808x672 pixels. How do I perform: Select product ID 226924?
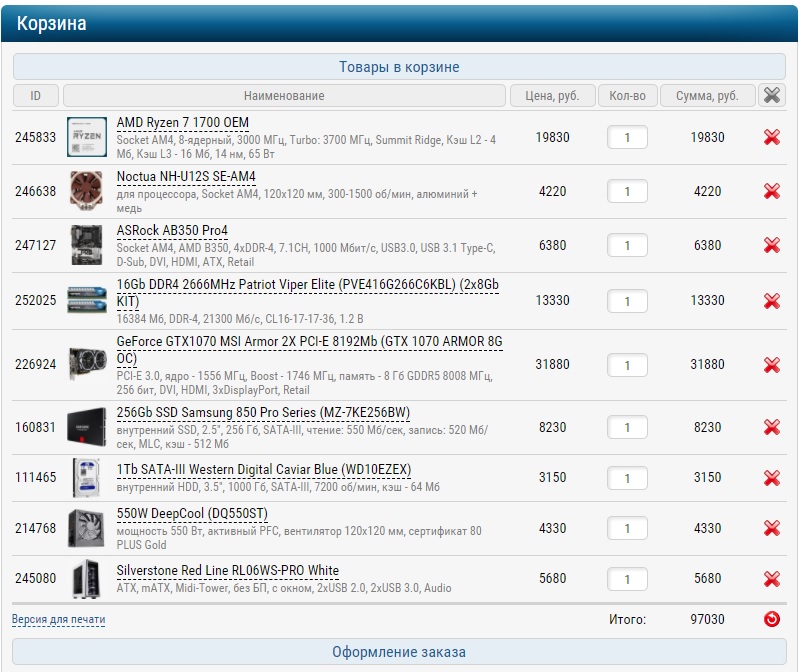point(36,364)
